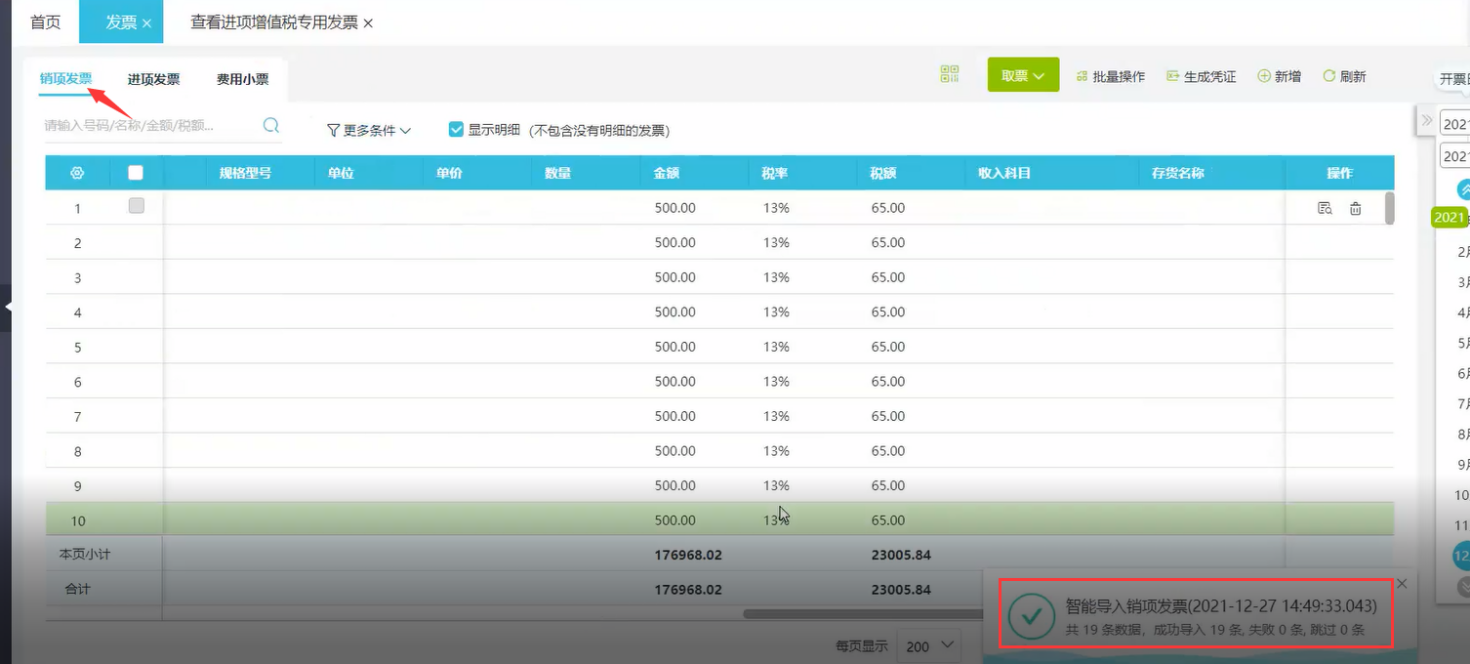View details icon for row 1
This screenshot has width=1470, height=664.
(x=1324, y=208)
